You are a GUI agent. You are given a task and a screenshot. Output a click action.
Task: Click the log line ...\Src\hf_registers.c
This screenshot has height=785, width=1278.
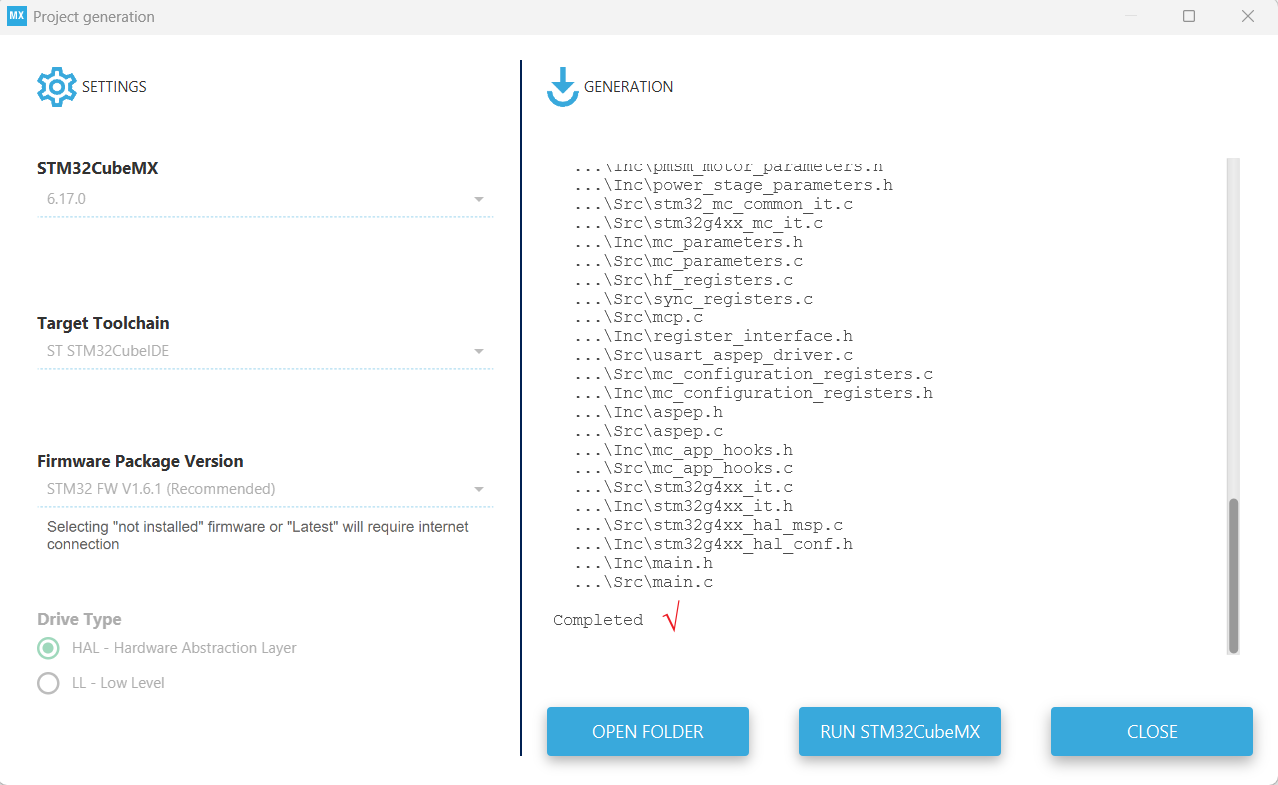click(x=684, y=280)
